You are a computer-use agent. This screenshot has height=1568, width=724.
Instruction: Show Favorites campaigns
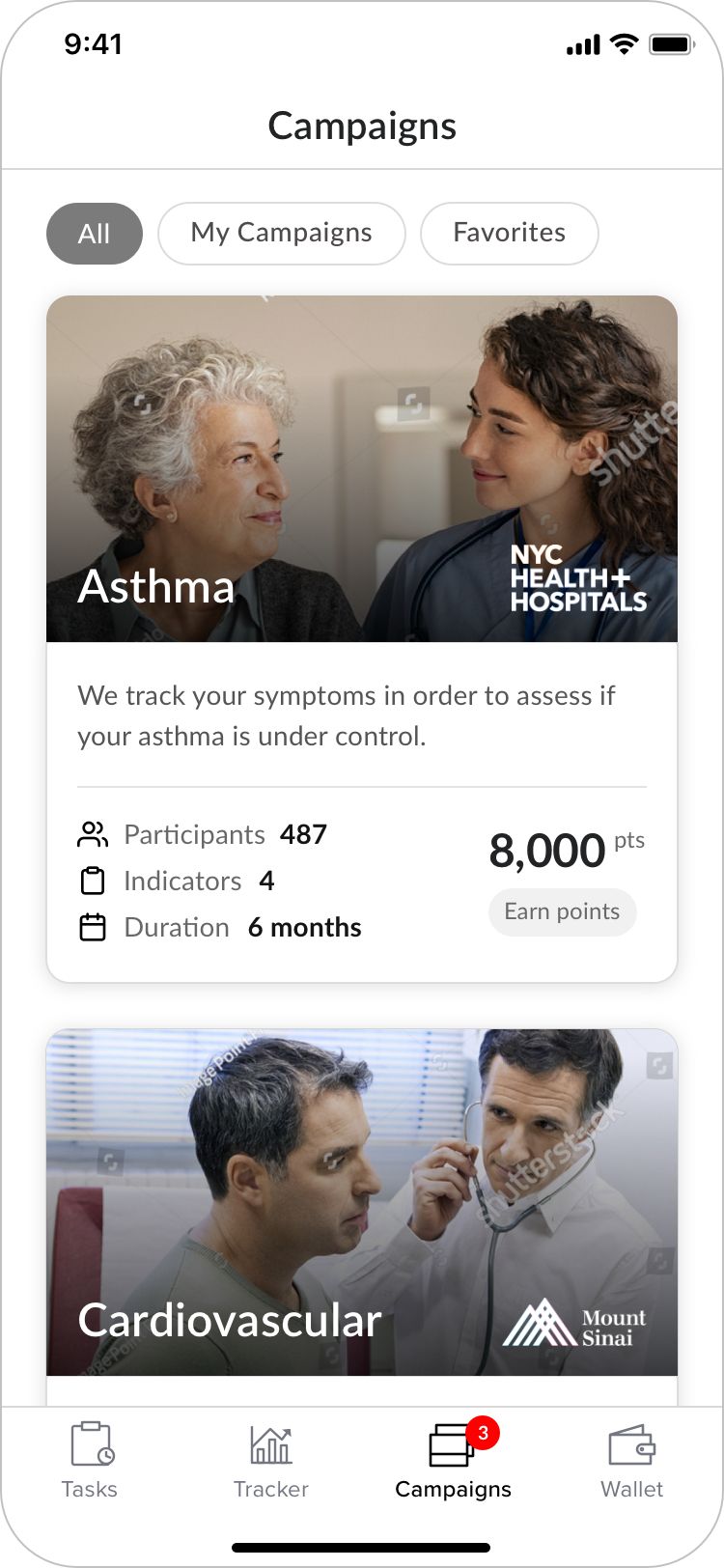509,234
